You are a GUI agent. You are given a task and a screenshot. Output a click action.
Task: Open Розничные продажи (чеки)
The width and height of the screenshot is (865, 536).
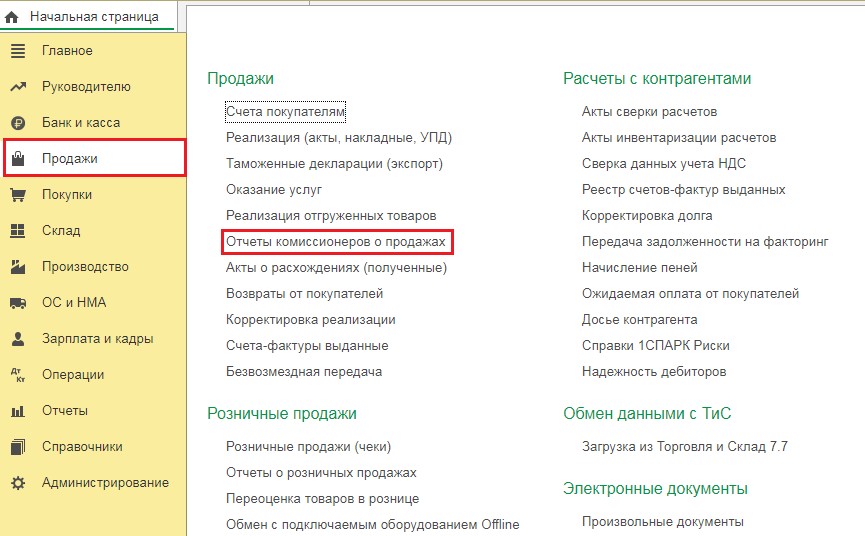(x=308, y=447)
